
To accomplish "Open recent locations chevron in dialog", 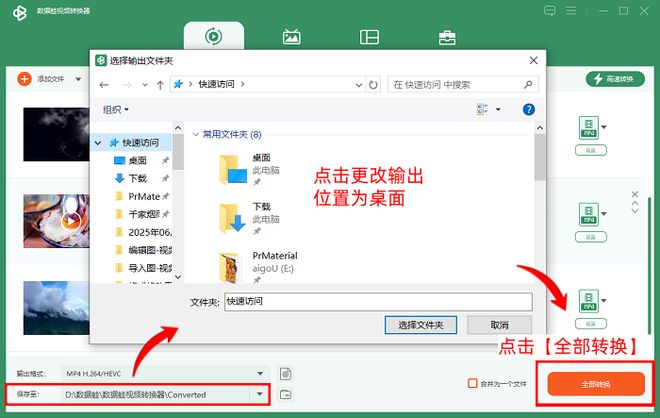I will (x=145, y=85).
